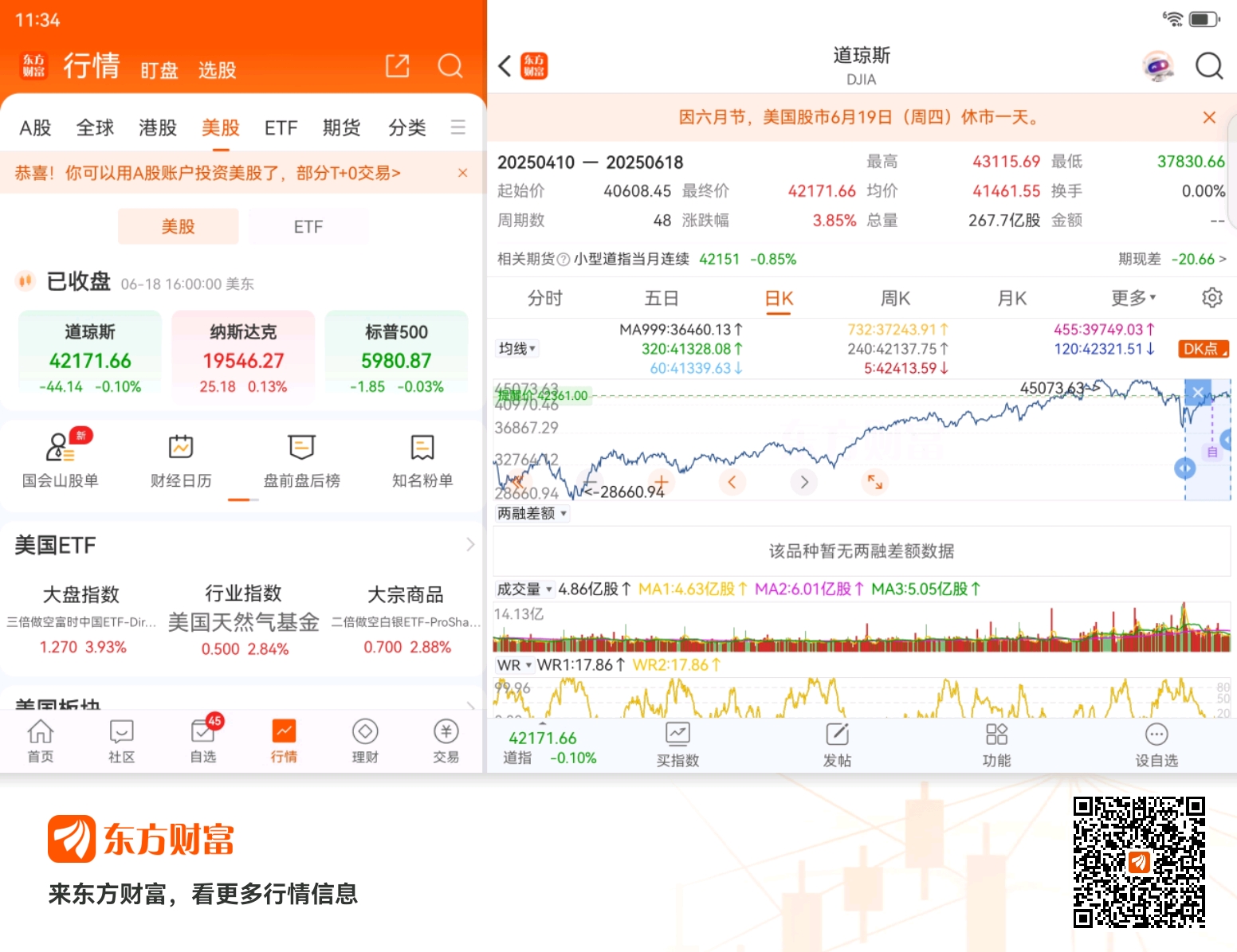Expand 期现差 details arrow
1237x952 pixels.
[x=1223, y=259]
